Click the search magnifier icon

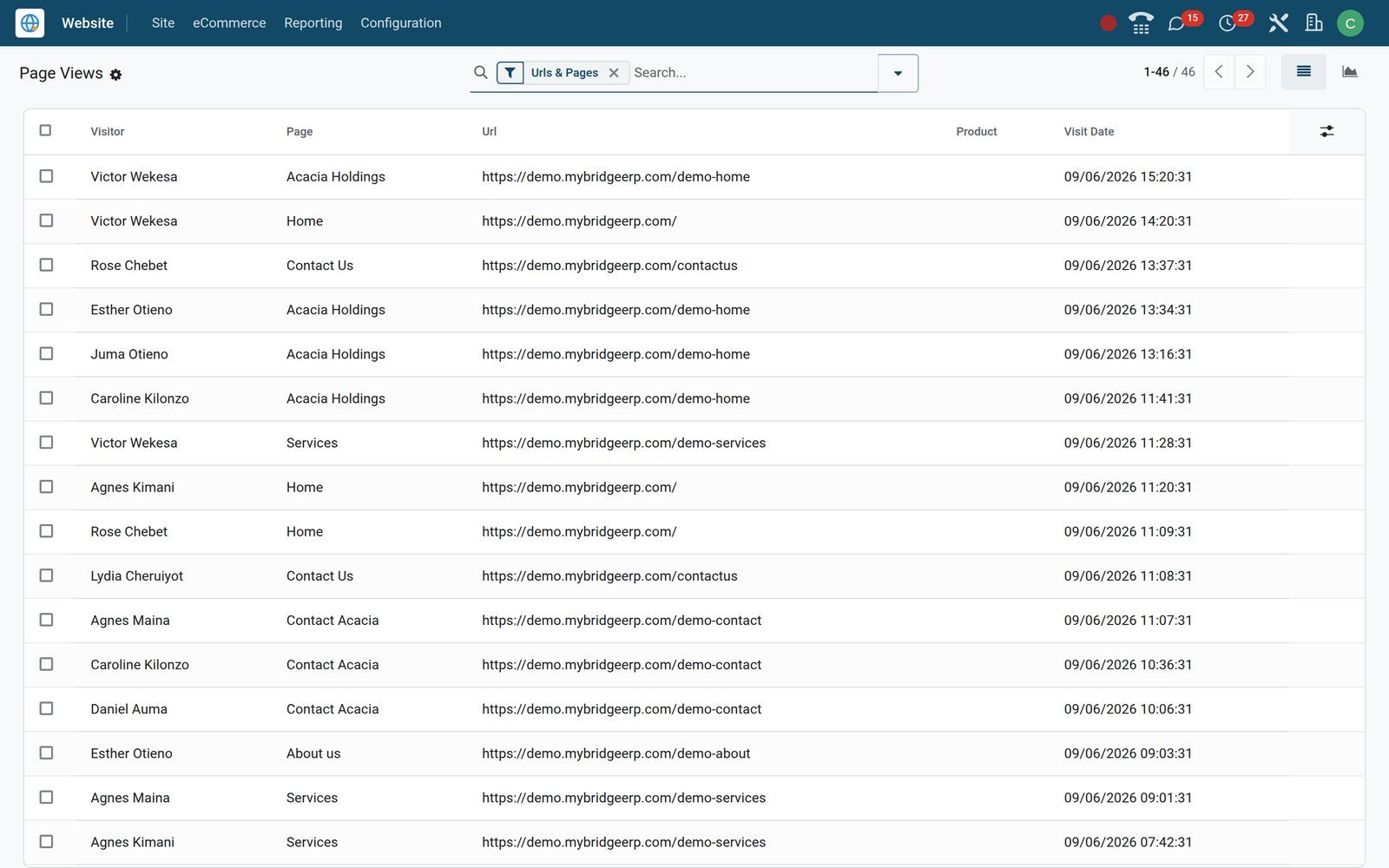480,73
